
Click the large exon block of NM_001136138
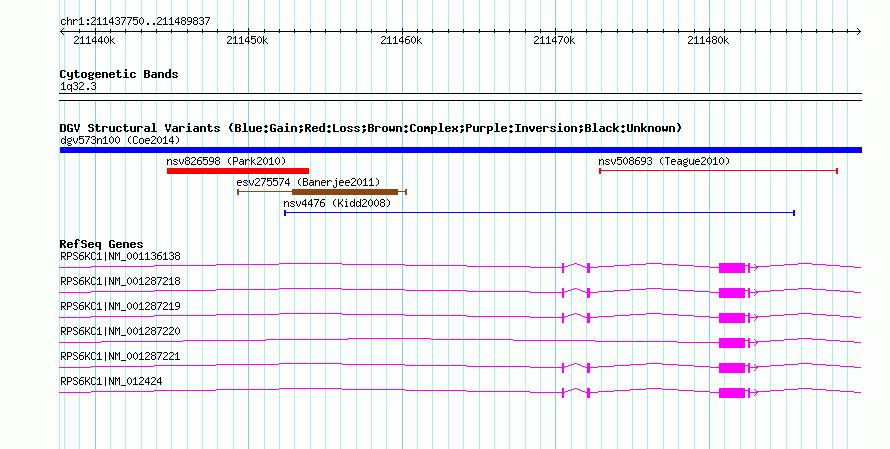(x=732, y=268)
